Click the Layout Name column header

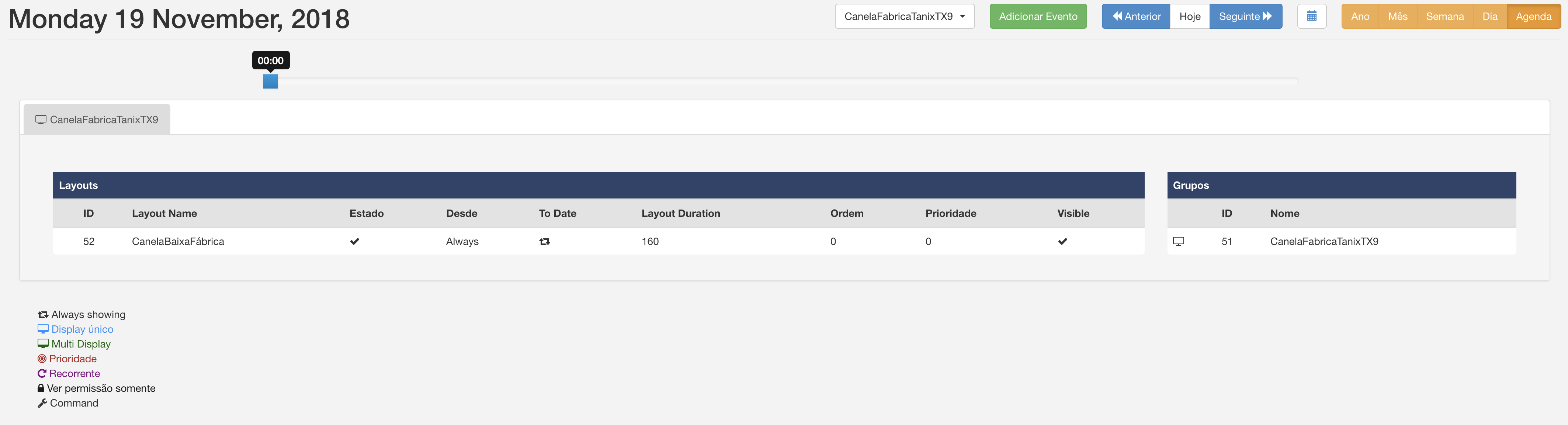tap(164, 214)
